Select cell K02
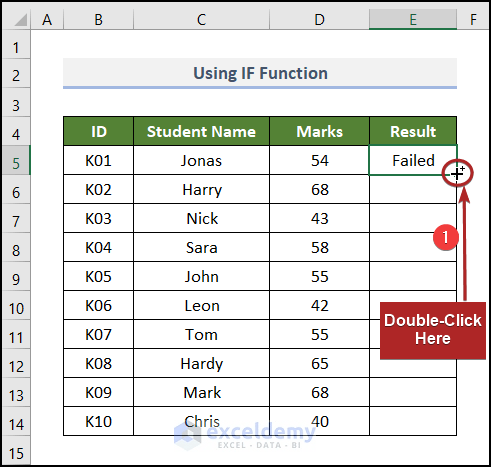 tap(98, 189)
